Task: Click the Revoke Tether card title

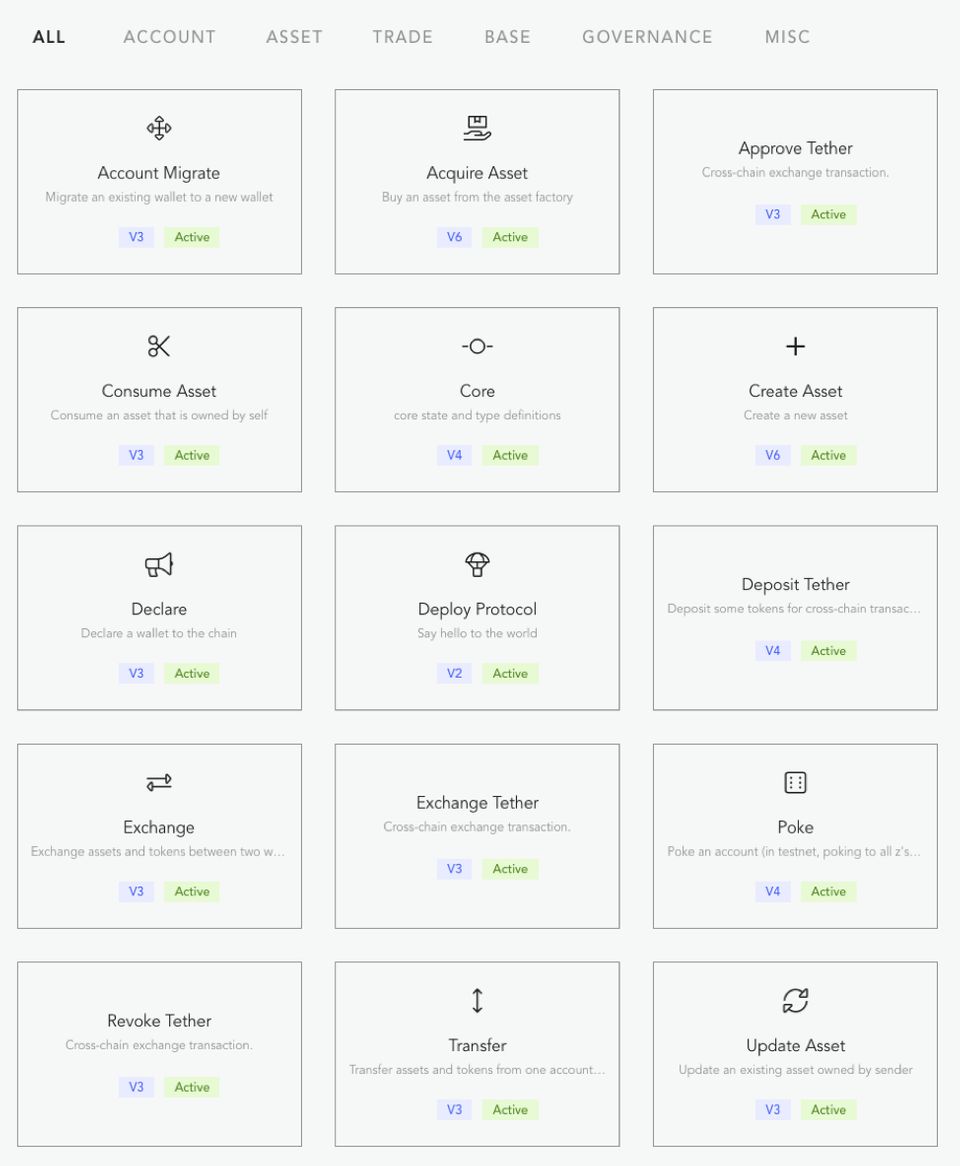Action: (159, 1020)
